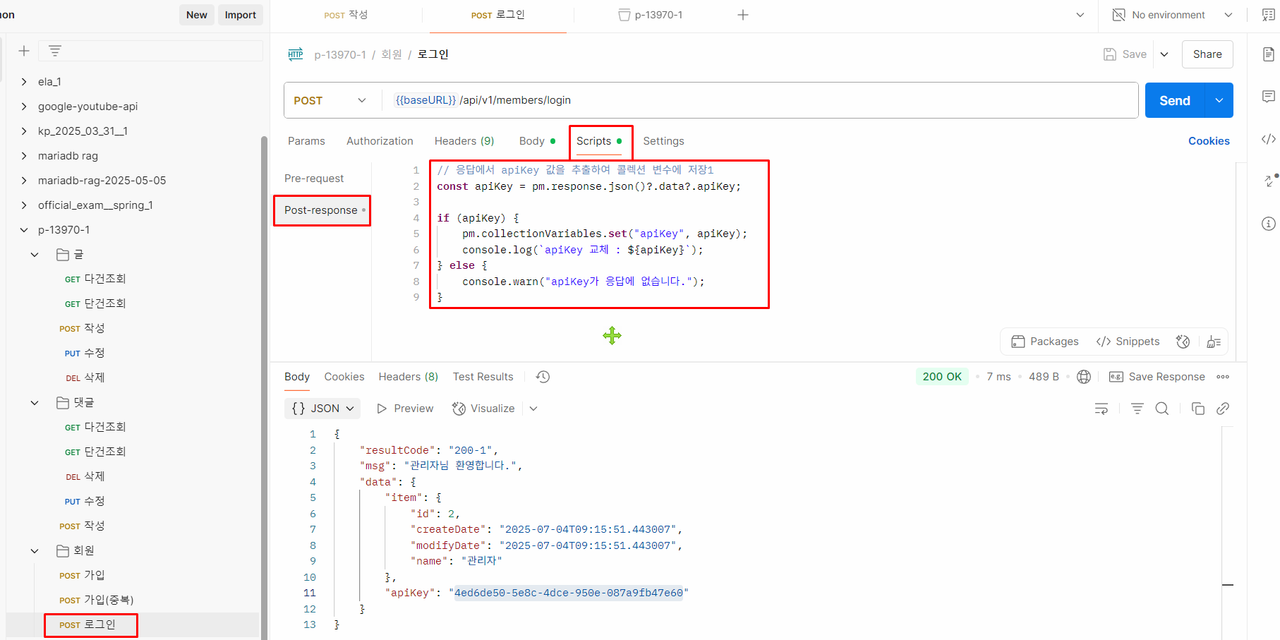The width and height of the screenshot is (1280, 640).
Task: Switch to the POST 작성 request tab
Action: (x=346, y=15)
